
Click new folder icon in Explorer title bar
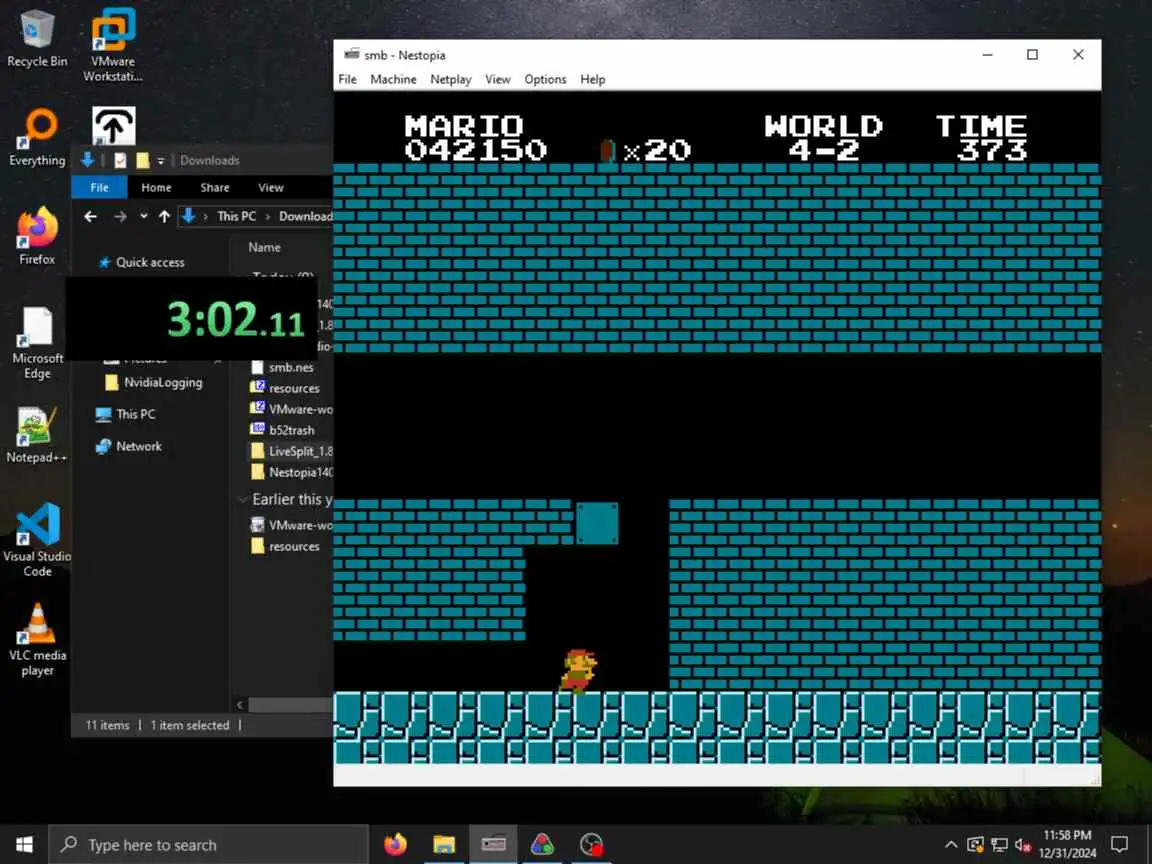click(143, 160)
